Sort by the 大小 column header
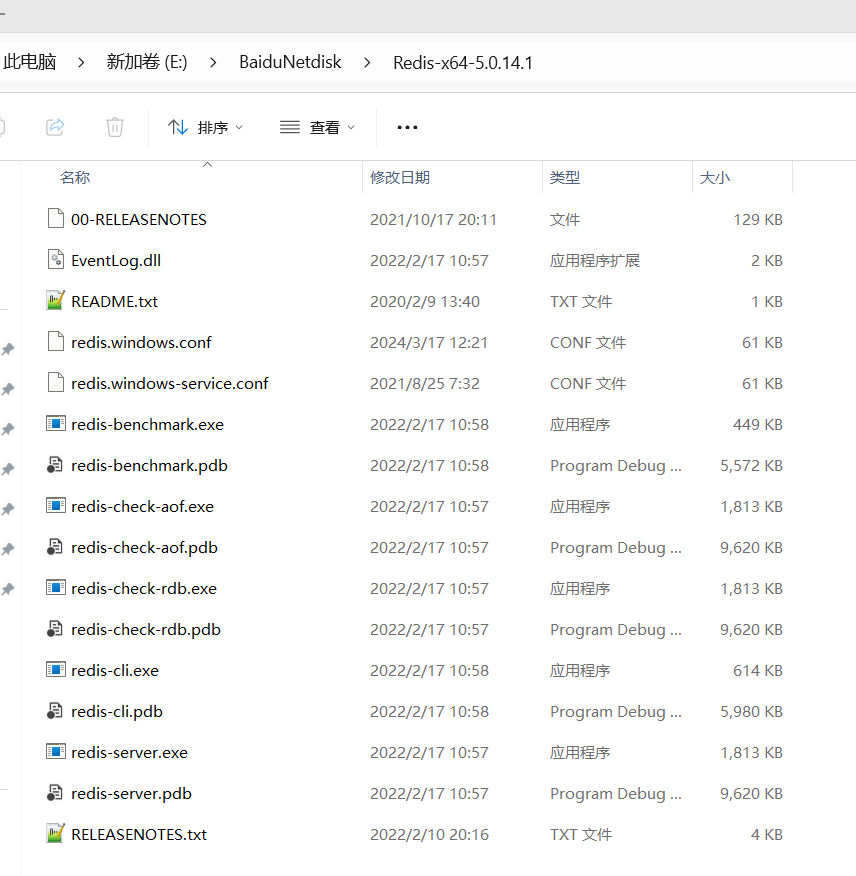This screenshot has width=856, height=876. (x=715, y=178)
